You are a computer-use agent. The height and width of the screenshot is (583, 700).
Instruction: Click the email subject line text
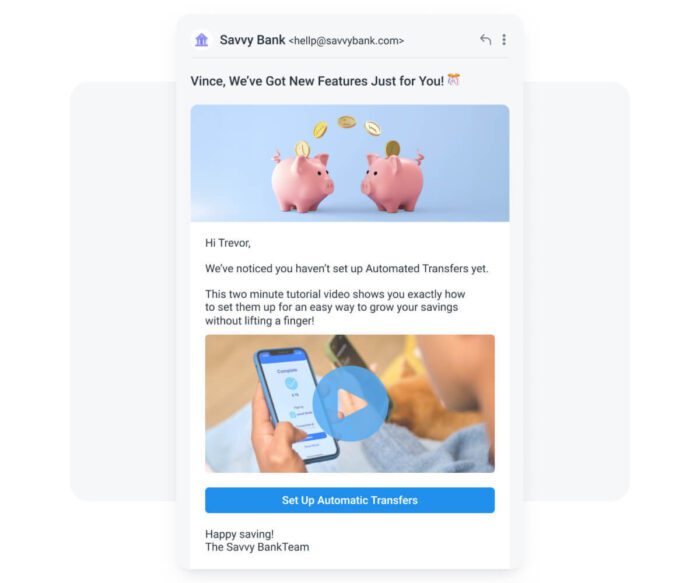pyautogui.click(x=317, y=81)
